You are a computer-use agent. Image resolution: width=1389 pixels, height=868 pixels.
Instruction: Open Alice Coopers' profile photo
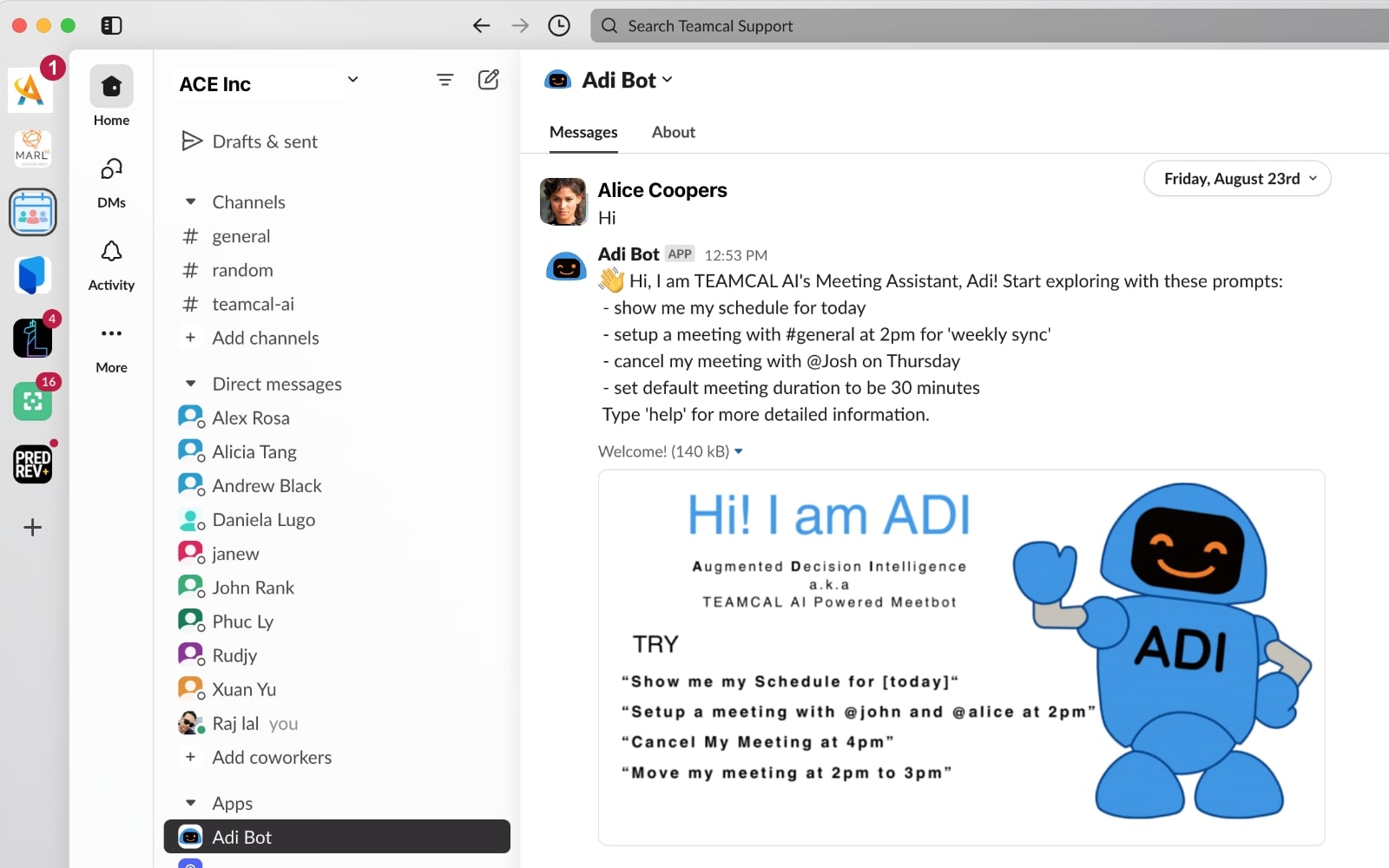pos(563,201)
